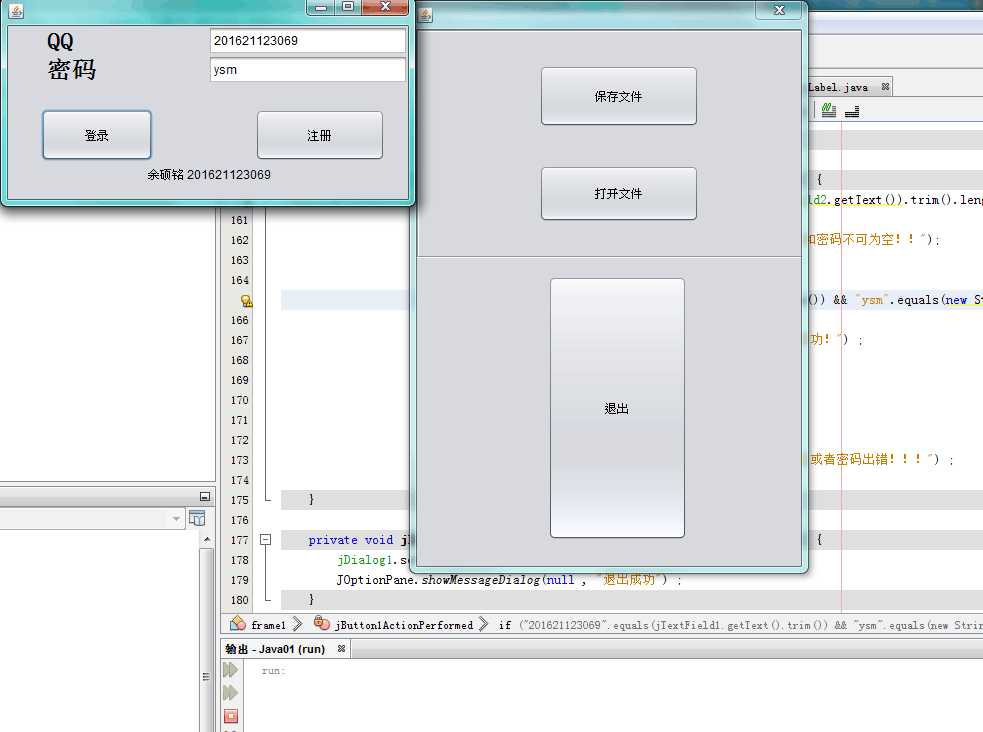Screen dimensions: 983x732
Task: Click the jButton1ActionPerformed breadcrumb
Action: (404, 625)
